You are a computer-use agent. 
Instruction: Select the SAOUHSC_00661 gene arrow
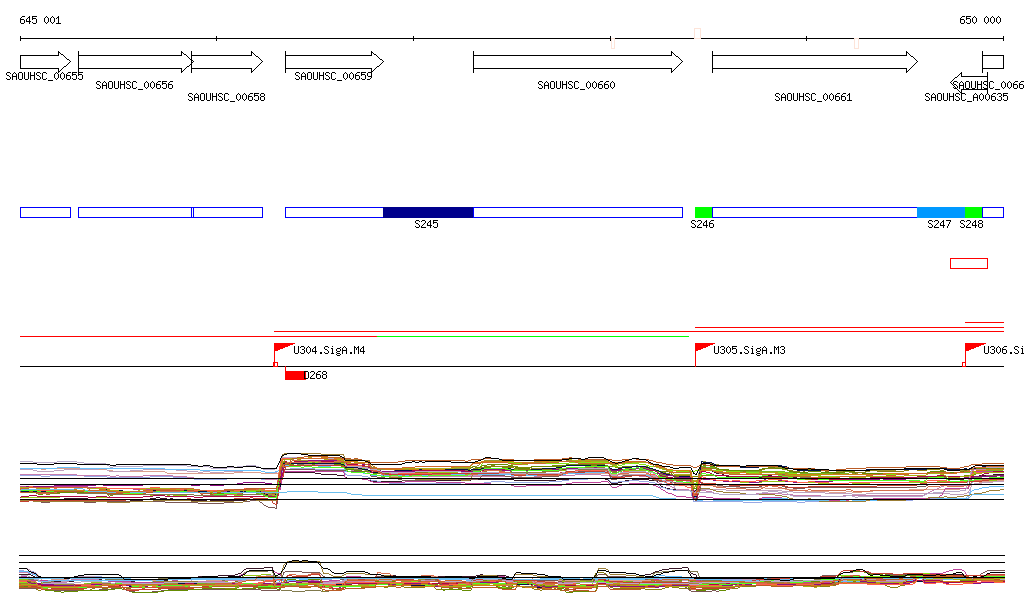(814, 62)
